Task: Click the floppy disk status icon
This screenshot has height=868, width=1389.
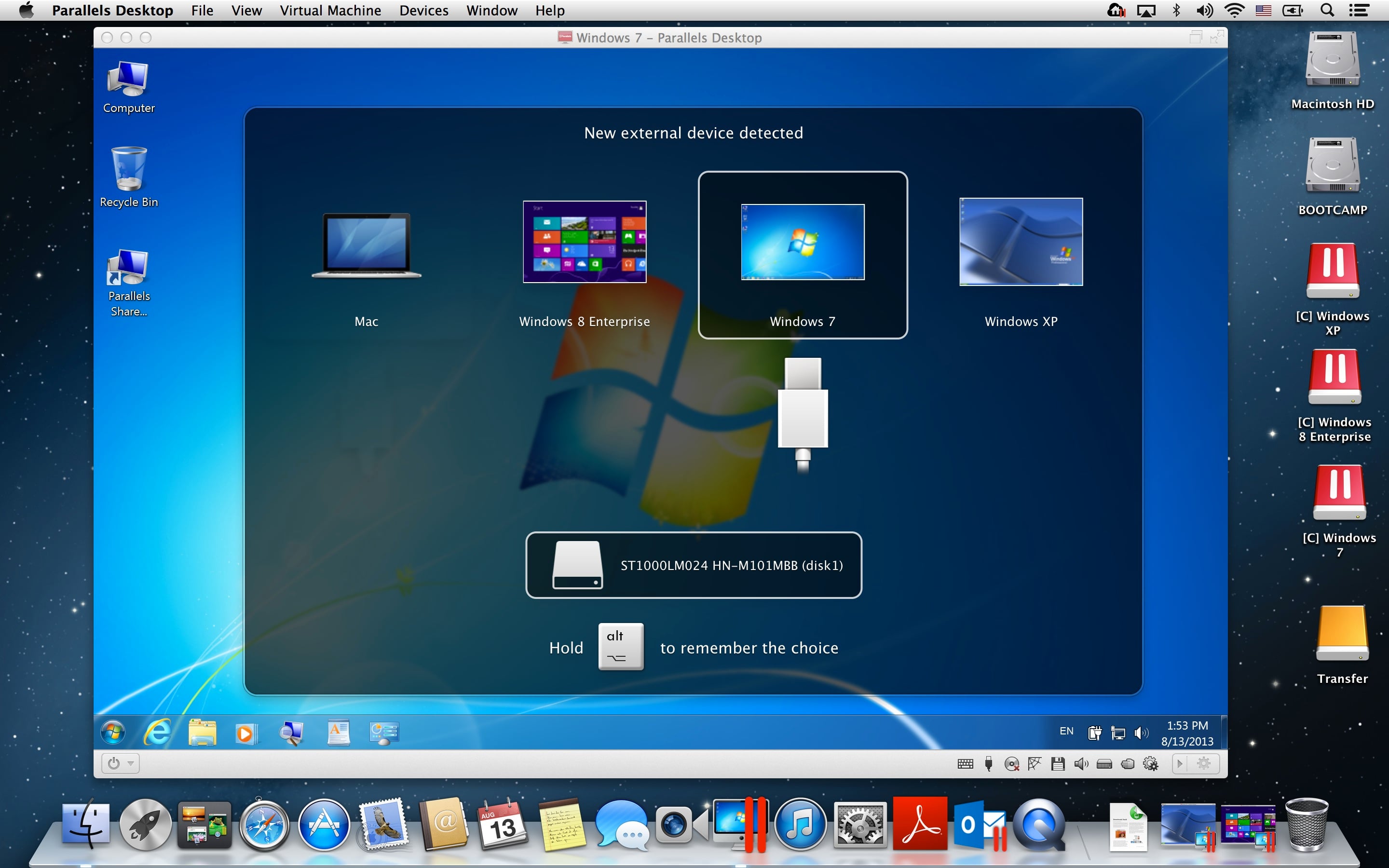Action: (x=1058, y=763)
